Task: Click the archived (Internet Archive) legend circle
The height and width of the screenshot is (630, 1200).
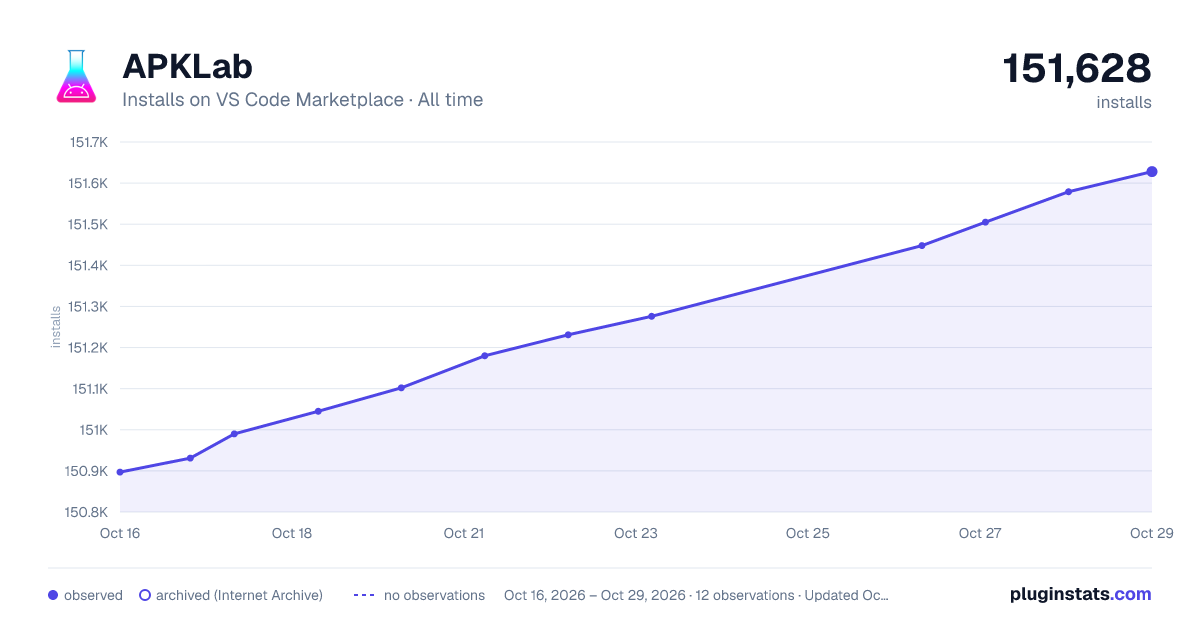Action: 145,595
